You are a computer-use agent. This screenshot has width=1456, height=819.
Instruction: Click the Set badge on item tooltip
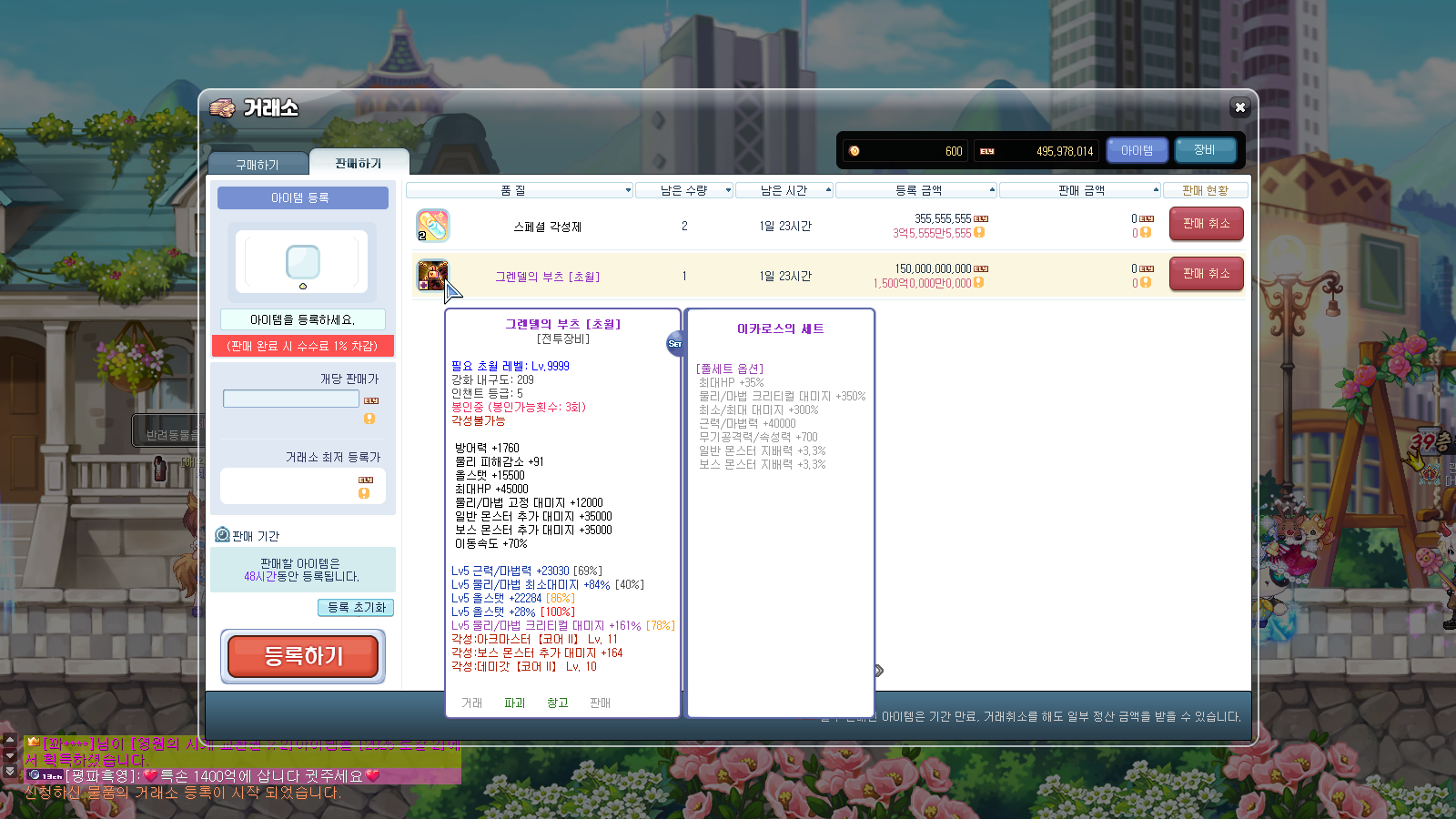coord(674,344)
